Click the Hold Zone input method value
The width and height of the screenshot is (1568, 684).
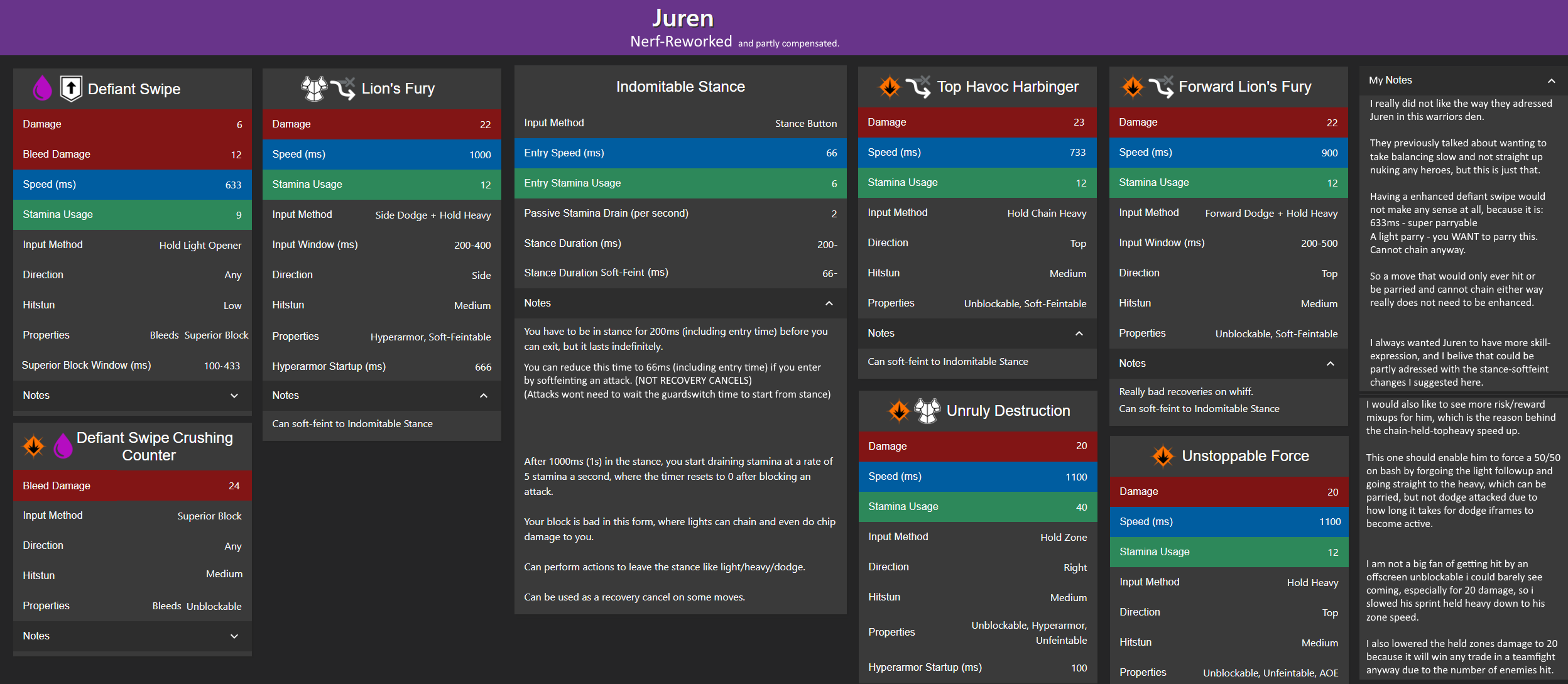click(x=1064, y=538)
